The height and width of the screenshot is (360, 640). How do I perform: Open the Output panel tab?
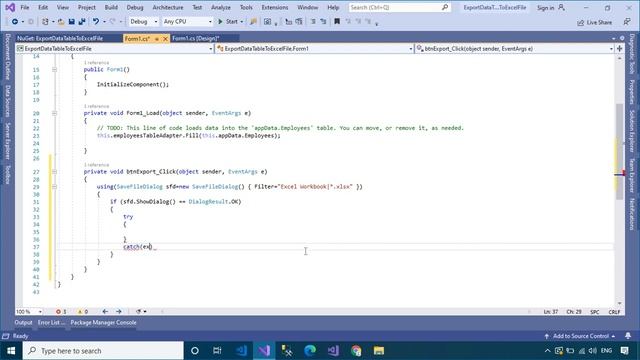tap(23, 322)
